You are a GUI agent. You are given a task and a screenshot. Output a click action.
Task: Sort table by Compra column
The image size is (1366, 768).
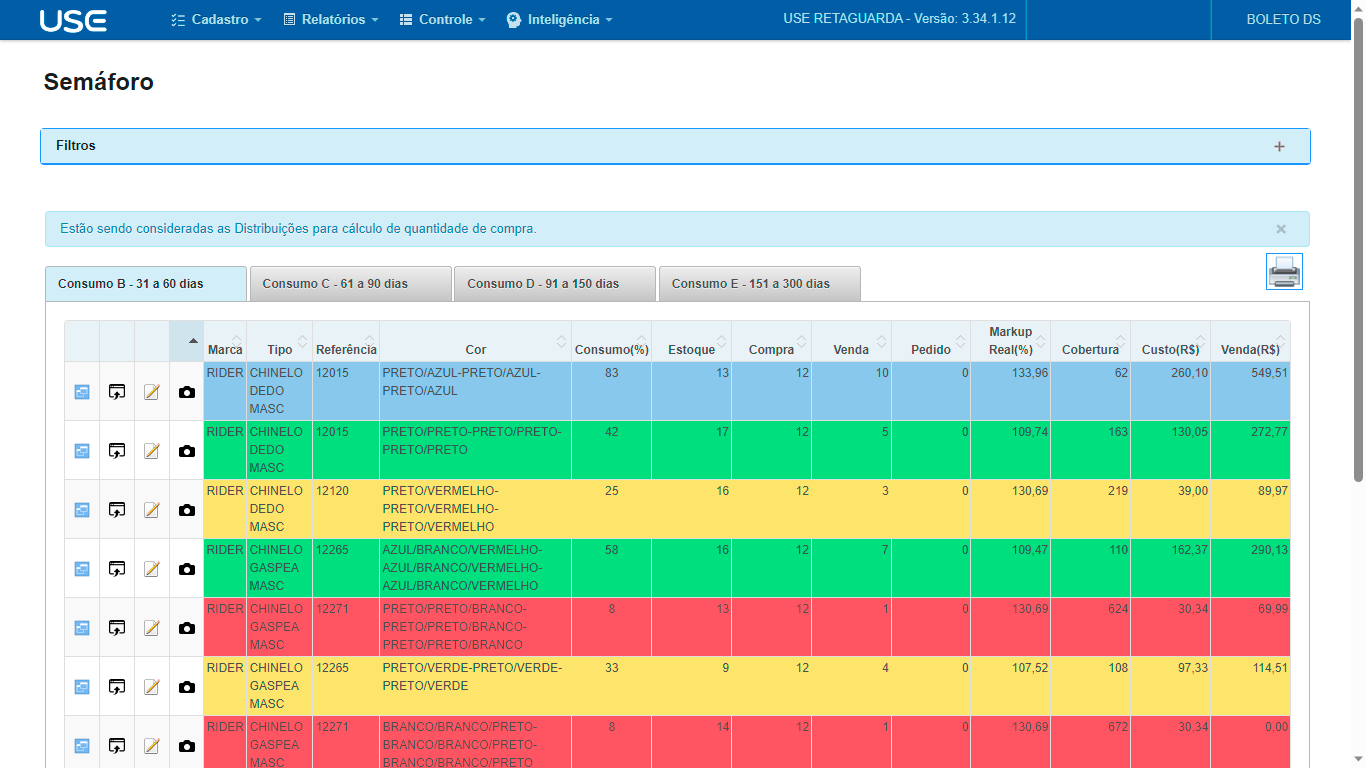(x=772, y=341)
